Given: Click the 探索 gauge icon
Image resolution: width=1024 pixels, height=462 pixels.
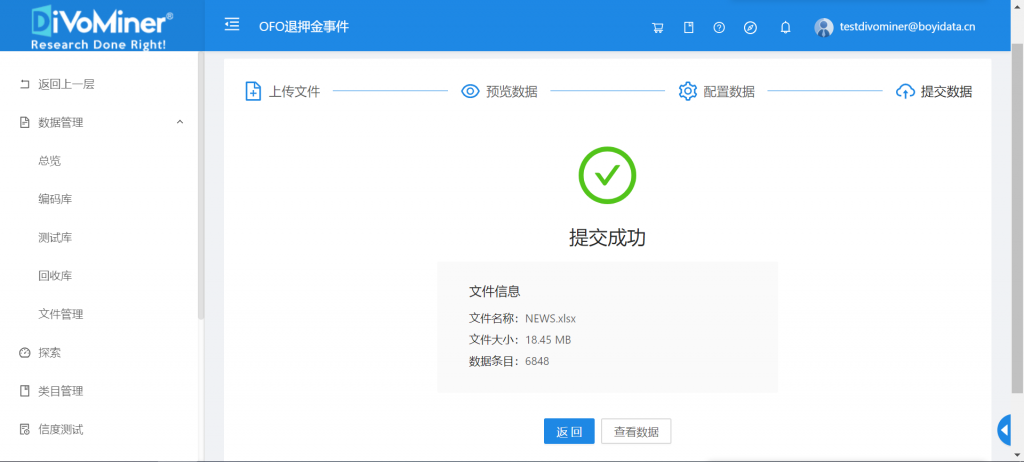Looking at the screenshot, I should (x=25, y=353).
